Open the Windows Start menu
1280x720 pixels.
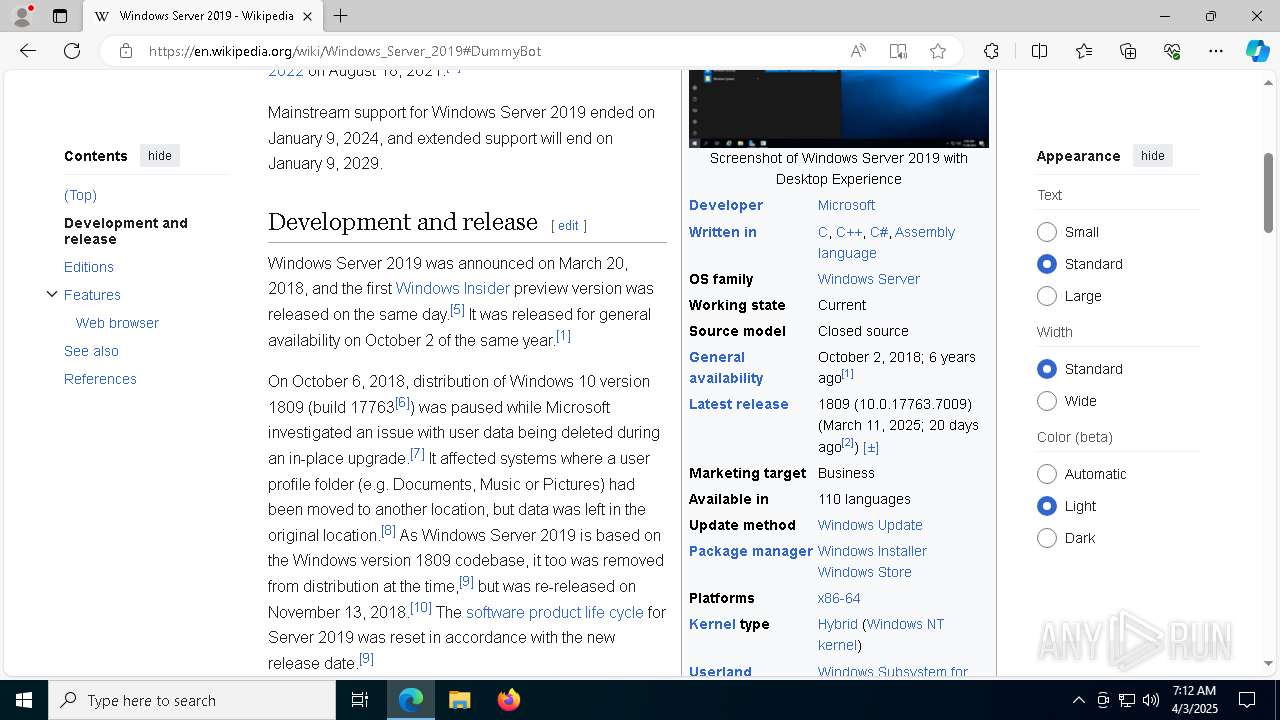point(24,700)
